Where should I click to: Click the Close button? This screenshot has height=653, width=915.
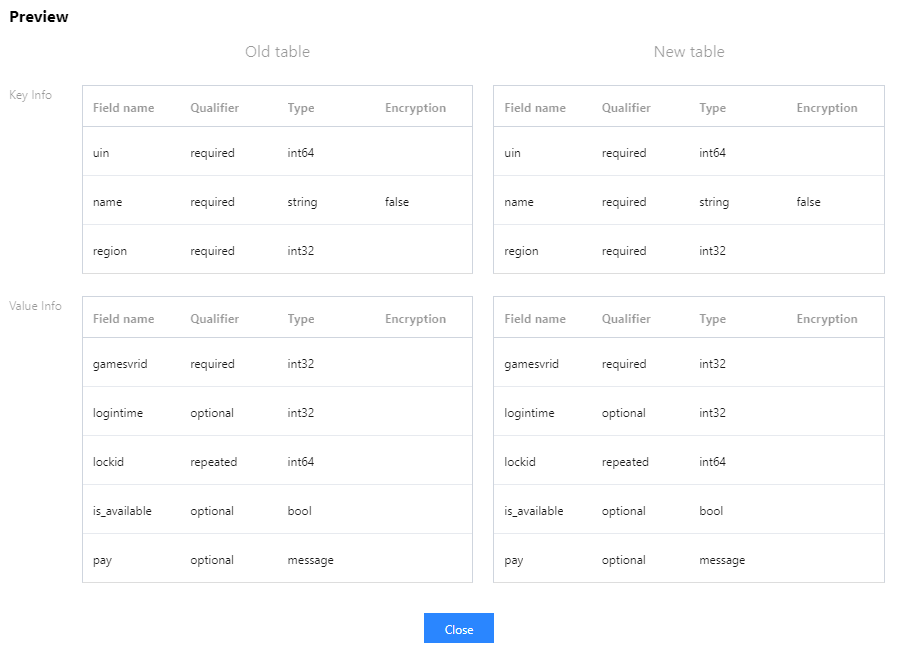coord(458,629)
